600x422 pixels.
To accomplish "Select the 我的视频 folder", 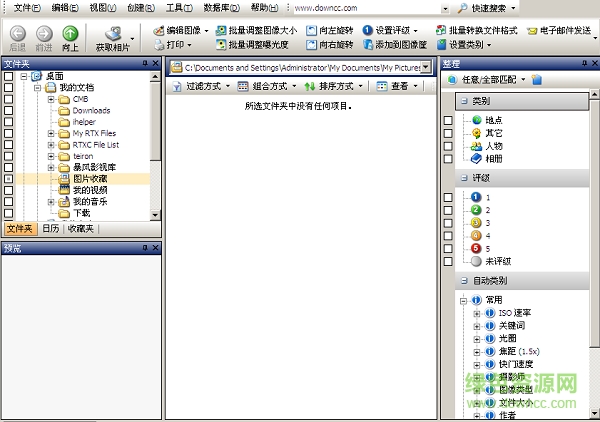I will [90, 190].
